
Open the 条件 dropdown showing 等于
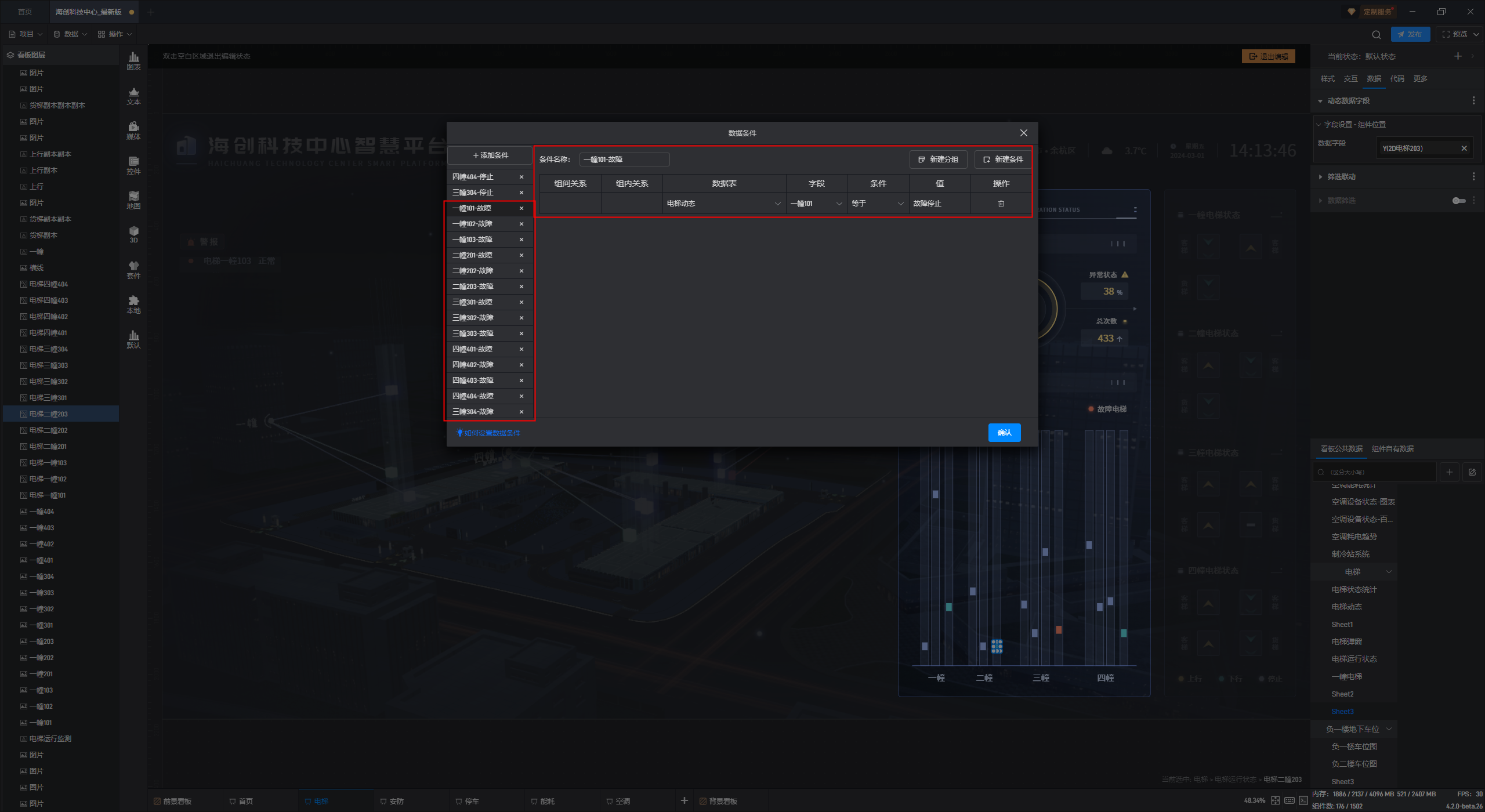coord(877,204)
